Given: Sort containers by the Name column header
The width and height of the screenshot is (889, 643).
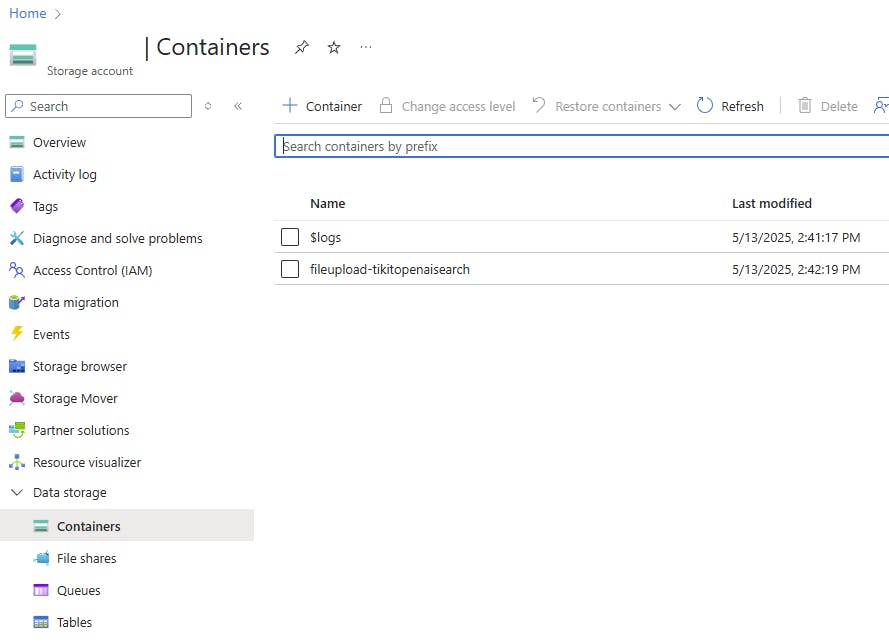Looking at the screenshot, I should (x=327, y=203).
